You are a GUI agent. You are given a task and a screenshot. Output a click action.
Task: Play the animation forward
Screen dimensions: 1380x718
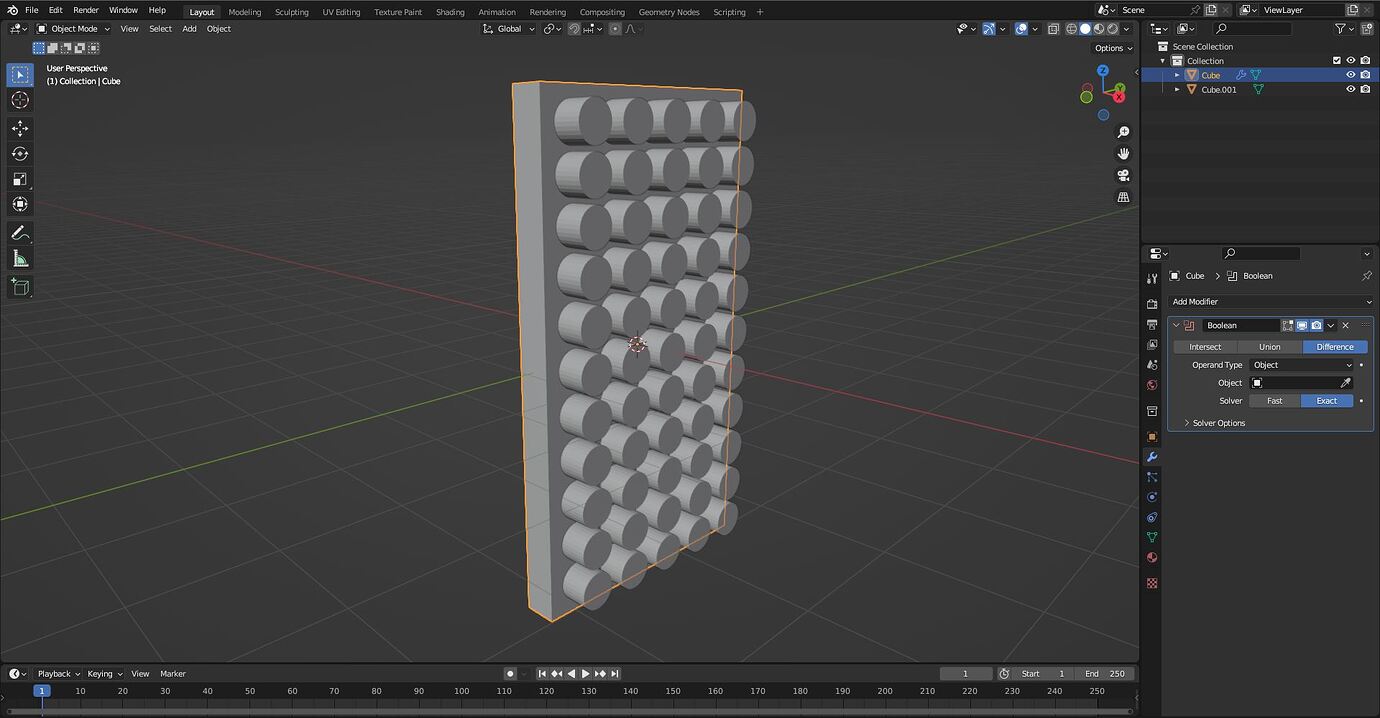[585, 674]
